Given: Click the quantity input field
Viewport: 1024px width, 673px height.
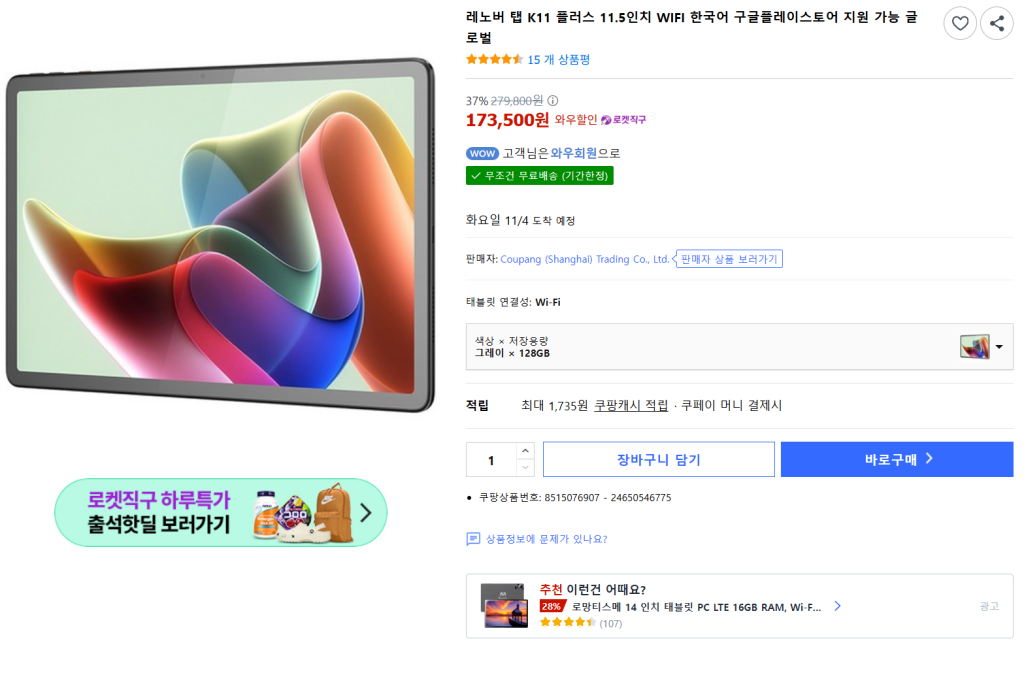Looking at the screenshot, I should 491,460.
